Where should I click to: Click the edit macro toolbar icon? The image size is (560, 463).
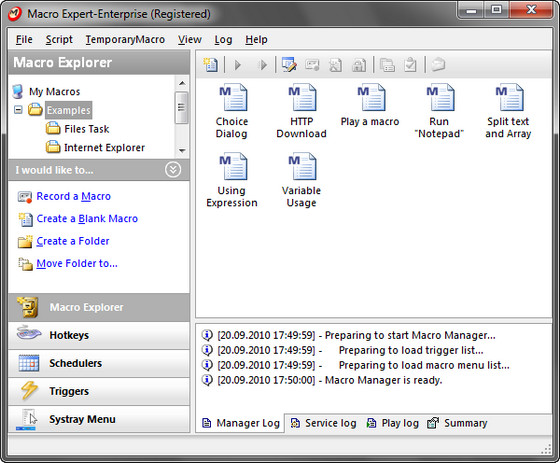[289, 65]
